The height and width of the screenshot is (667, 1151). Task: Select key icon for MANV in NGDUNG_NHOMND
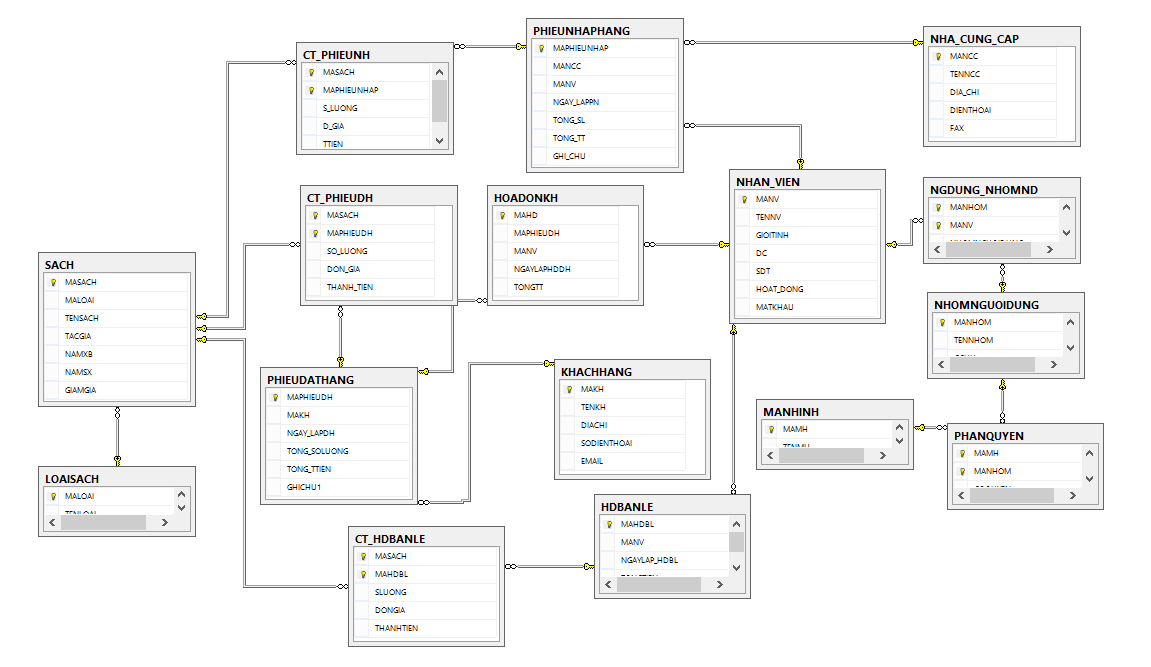pos(938,225)
